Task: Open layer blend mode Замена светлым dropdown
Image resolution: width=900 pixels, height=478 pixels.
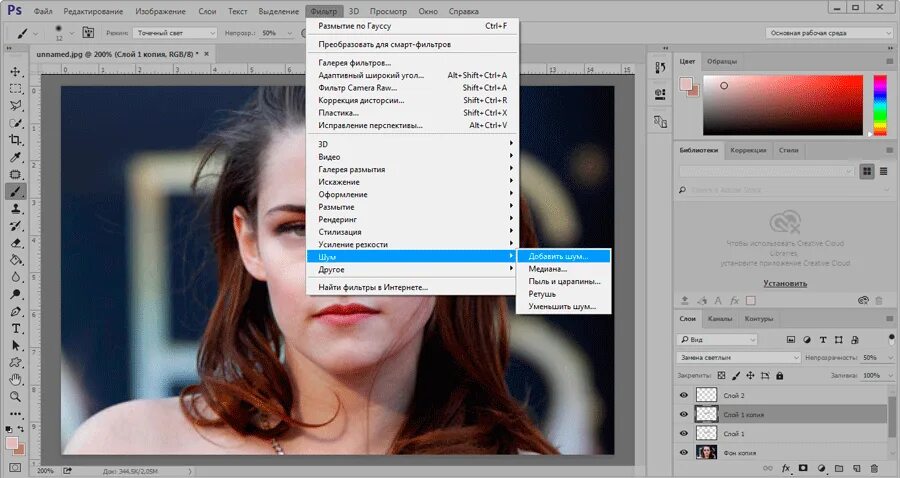Action: point(738,357)
